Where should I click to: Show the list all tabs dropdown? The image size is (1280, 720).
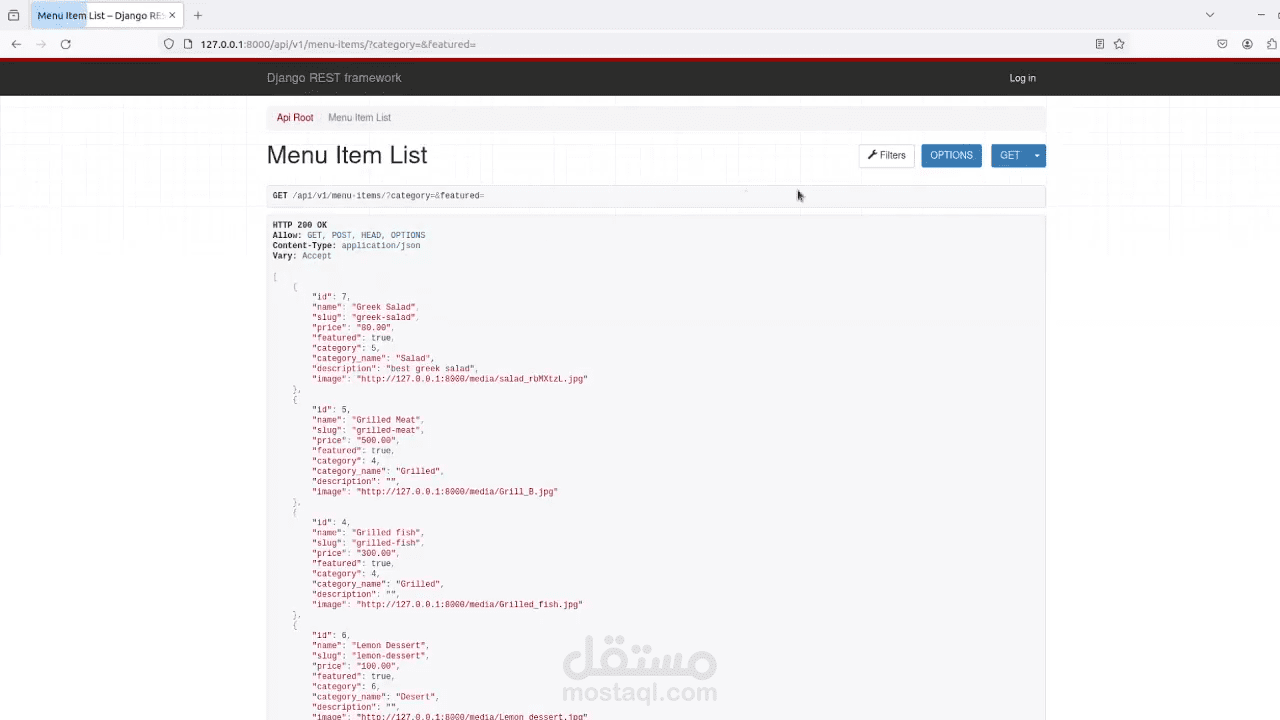(1210, 15)
